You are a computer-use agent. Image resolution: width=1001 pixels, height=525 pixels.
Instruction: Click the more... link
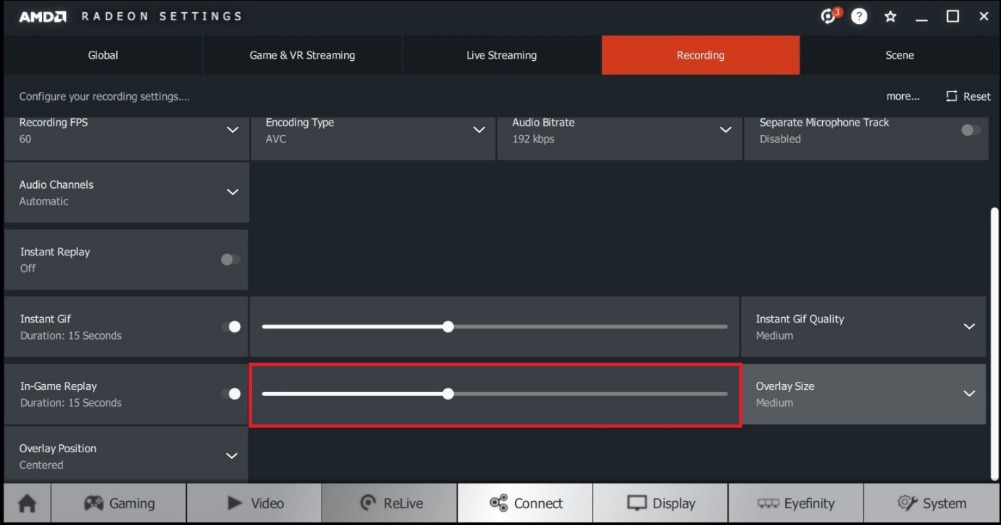pos(902,96)
